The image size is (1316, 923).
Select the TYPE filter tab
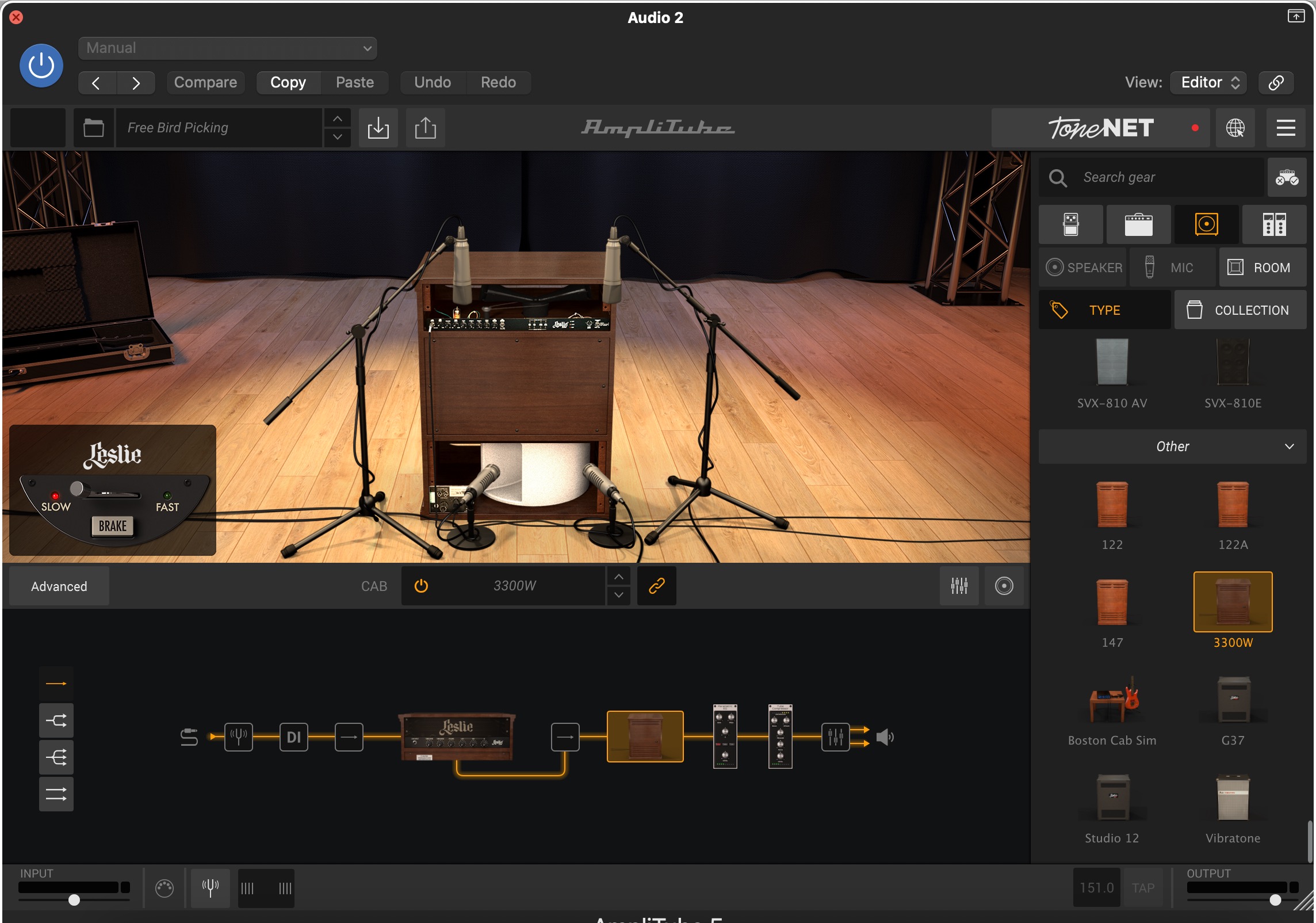click(x=1105, y=310)
